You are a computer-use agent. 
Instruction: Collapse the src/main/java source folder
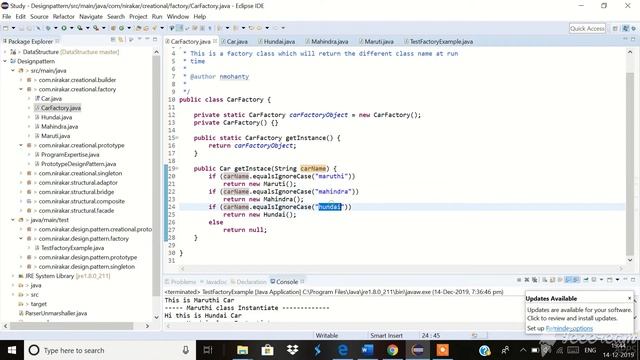(13, 71)
